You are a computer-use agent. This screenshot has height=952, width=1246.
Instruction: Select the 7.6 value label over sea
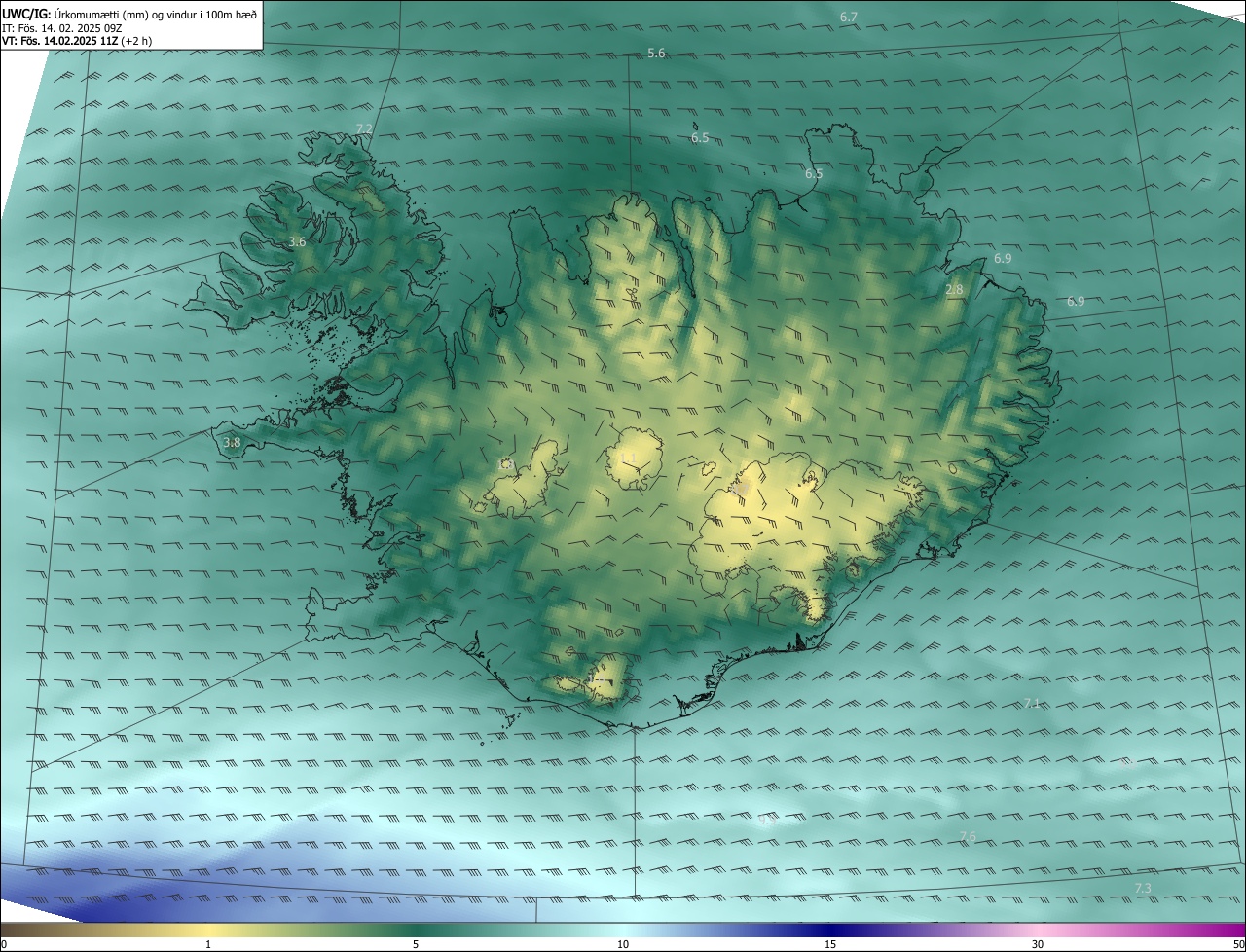(x=968, y=837)
